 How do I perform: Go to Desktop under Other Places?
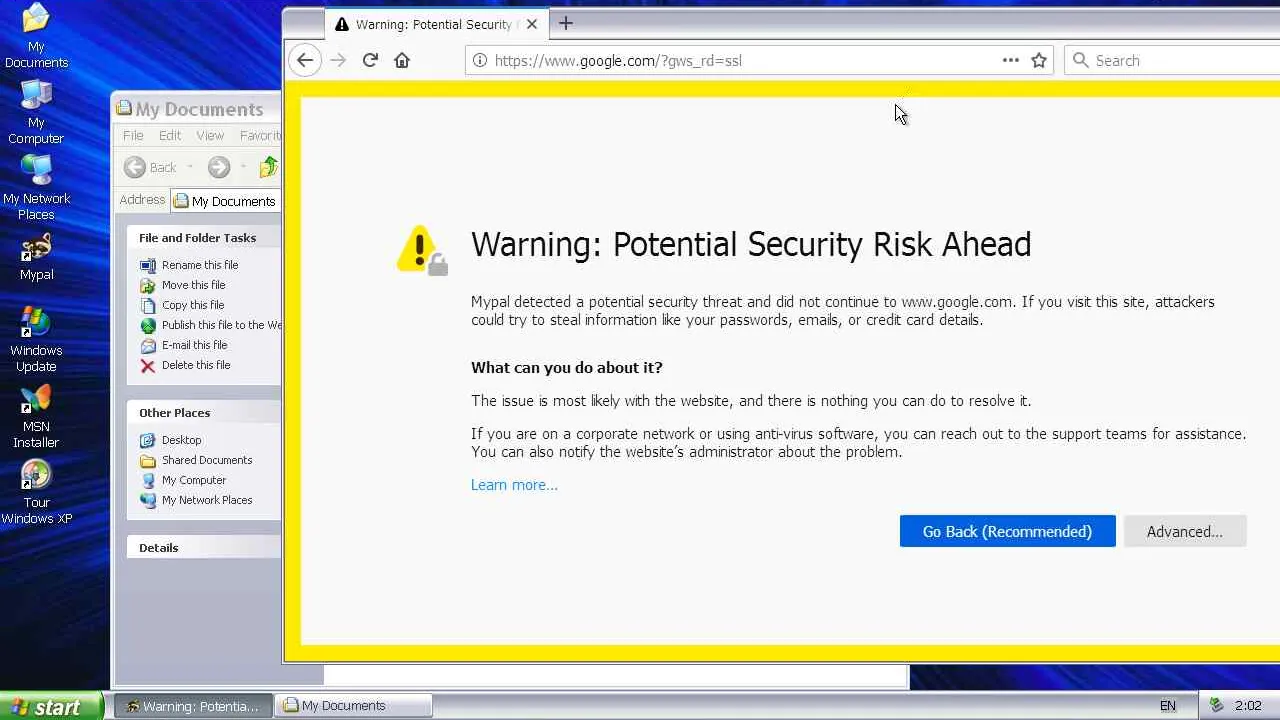coord(181,440)
